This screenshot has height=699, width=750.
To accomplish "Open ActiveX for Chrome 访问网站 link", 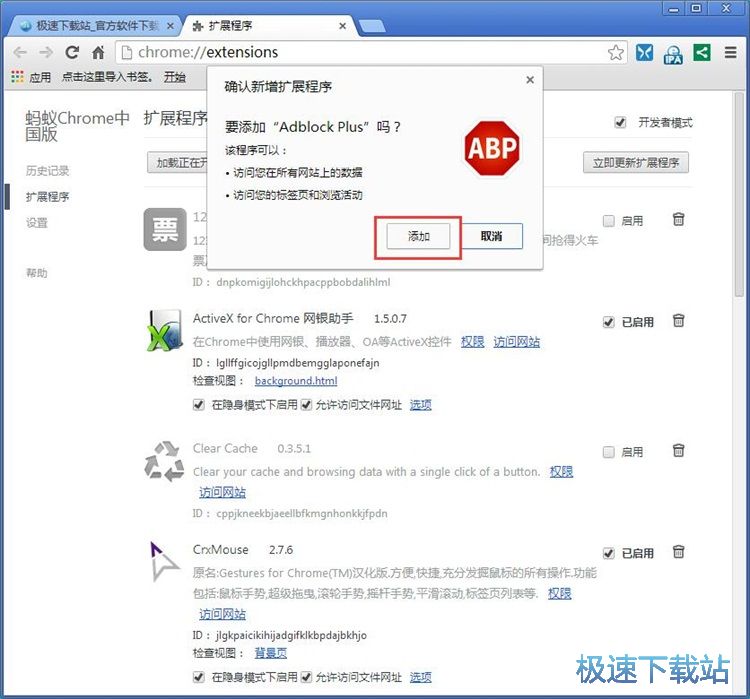I will tap(517, 342).
